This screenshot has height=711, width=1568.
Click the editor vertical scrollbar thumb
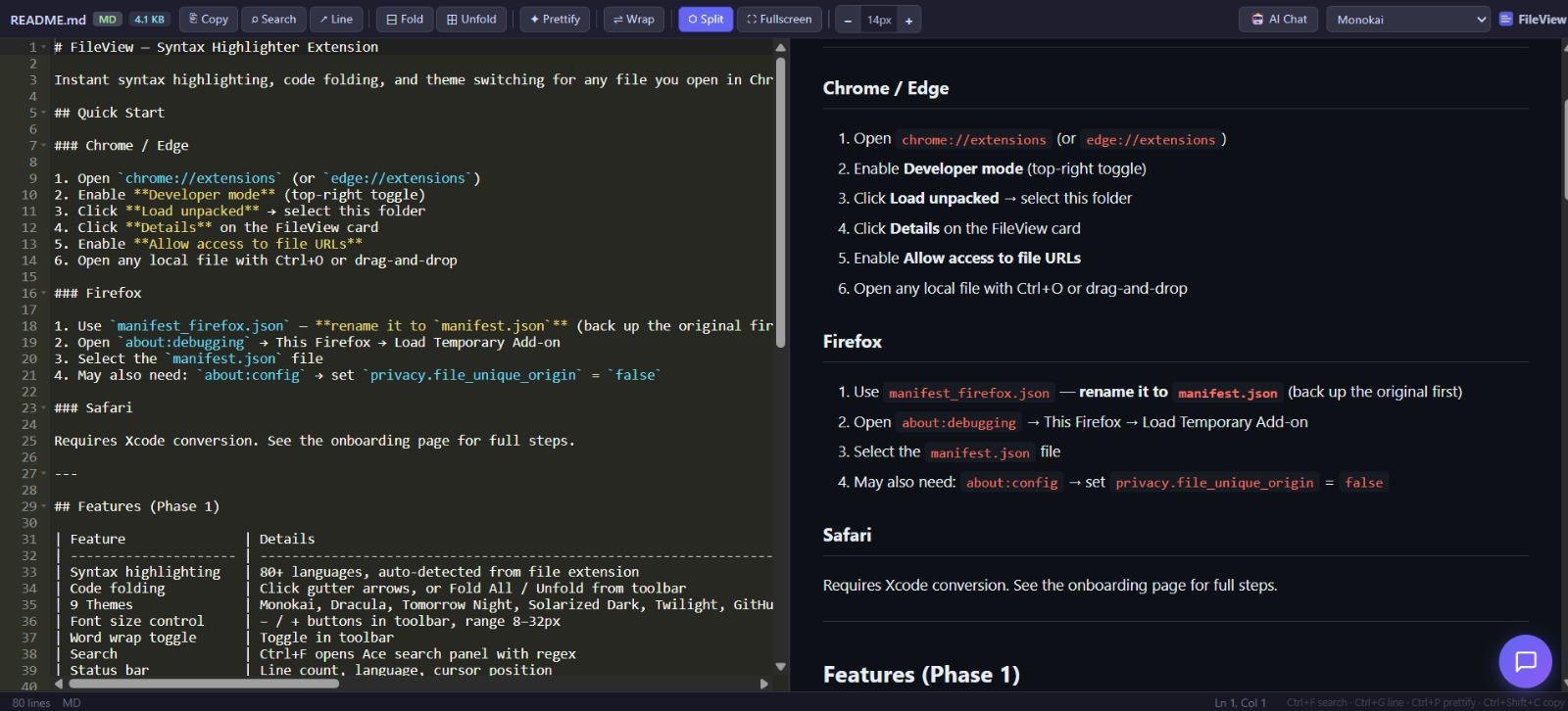[780, 202]
